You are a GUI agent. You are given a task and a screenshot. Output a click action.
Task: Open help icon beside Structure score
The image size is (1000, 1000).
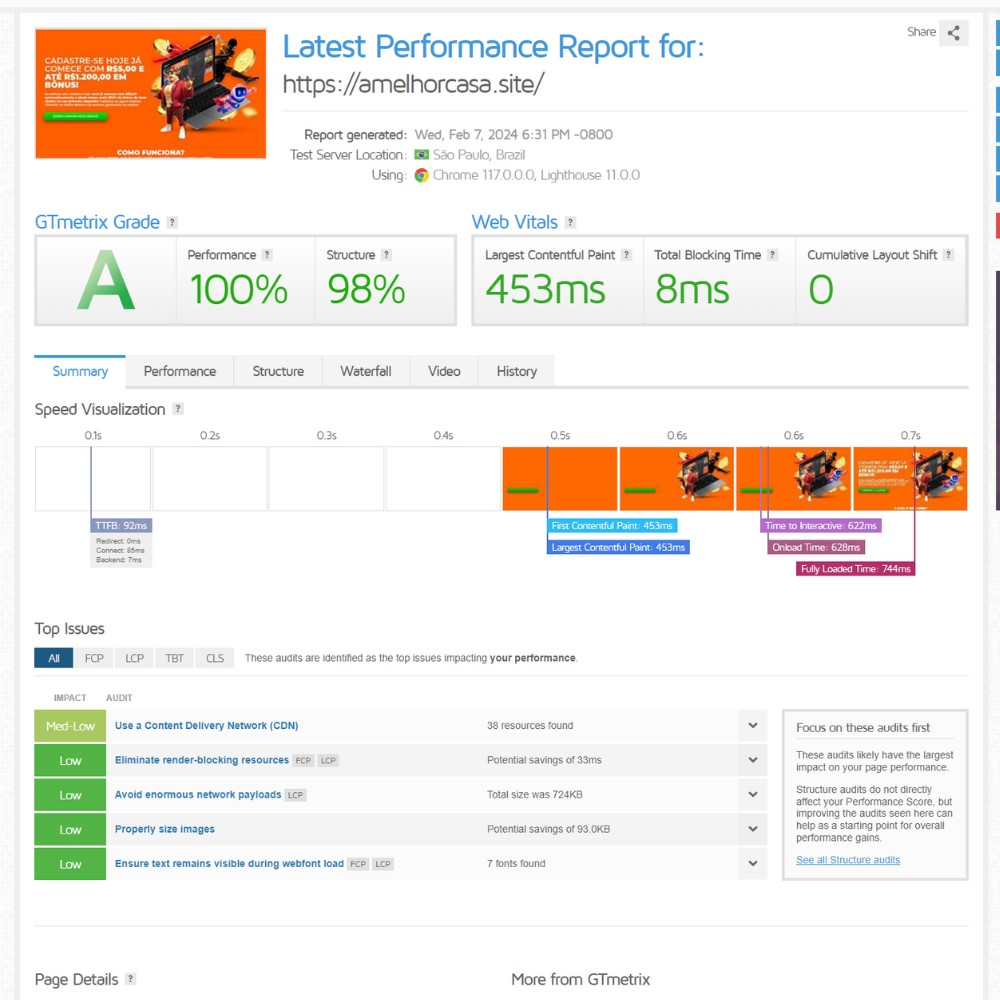(386, 255)
